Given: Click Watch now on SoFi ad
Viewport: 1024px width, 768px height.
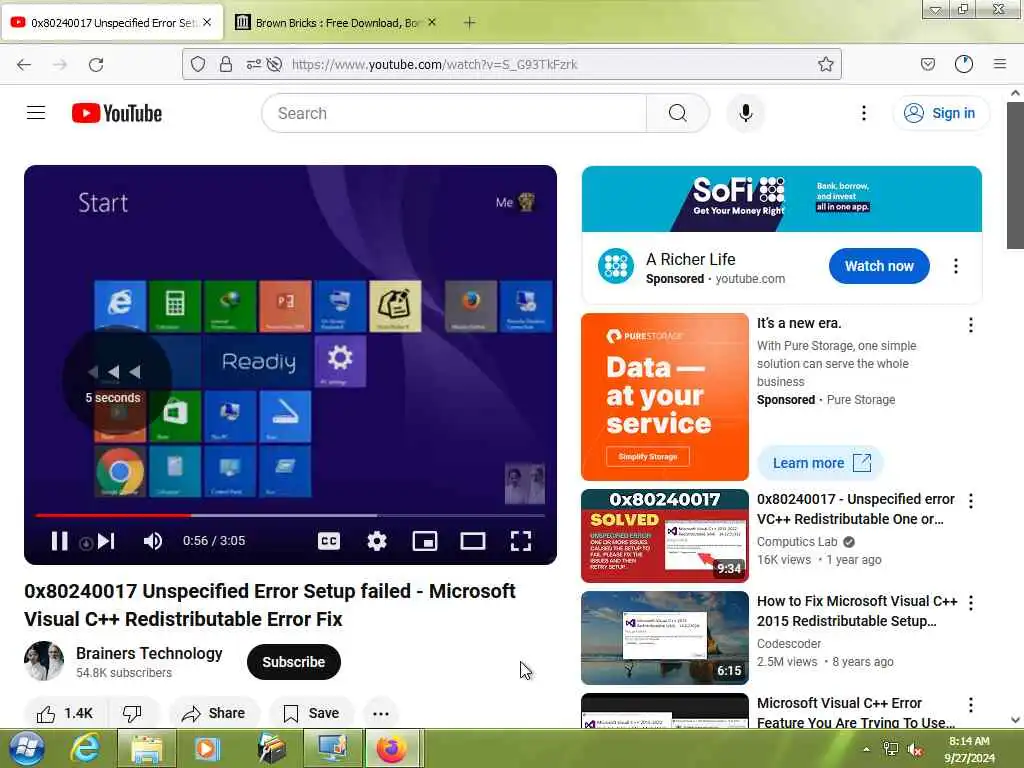Looking at the screenshot, I should click(879, 266).
